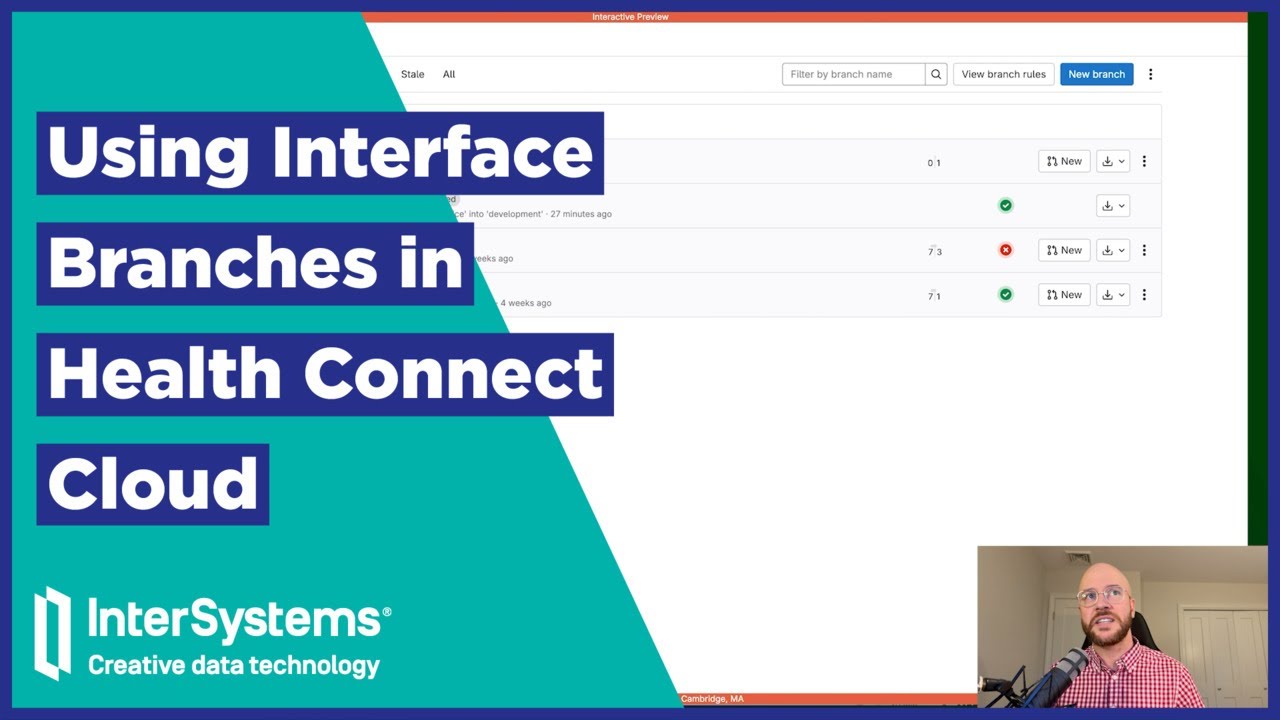Click the View branch rules button
Image resolution: width=1280 pixels, height=720 pixels.
(1004, 74)
